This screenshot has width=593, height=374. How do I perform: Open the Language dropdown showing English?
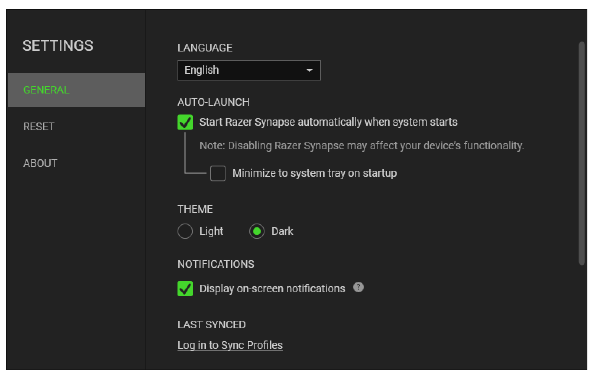pyautogui.click(x=249, y=70)
